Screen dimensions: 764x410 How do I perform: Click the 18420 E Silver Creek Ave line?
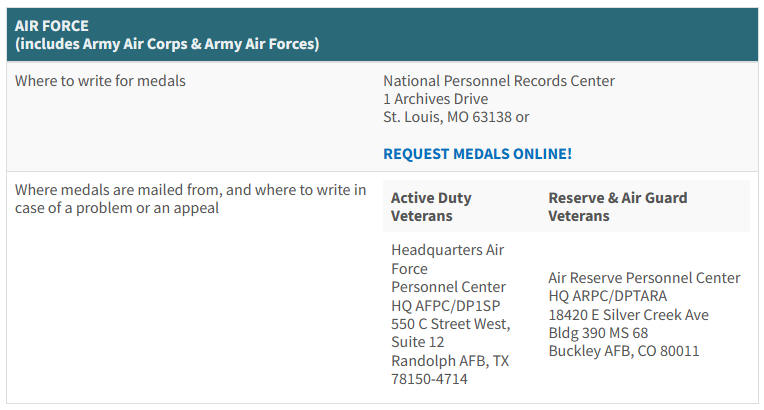[629, 315]
